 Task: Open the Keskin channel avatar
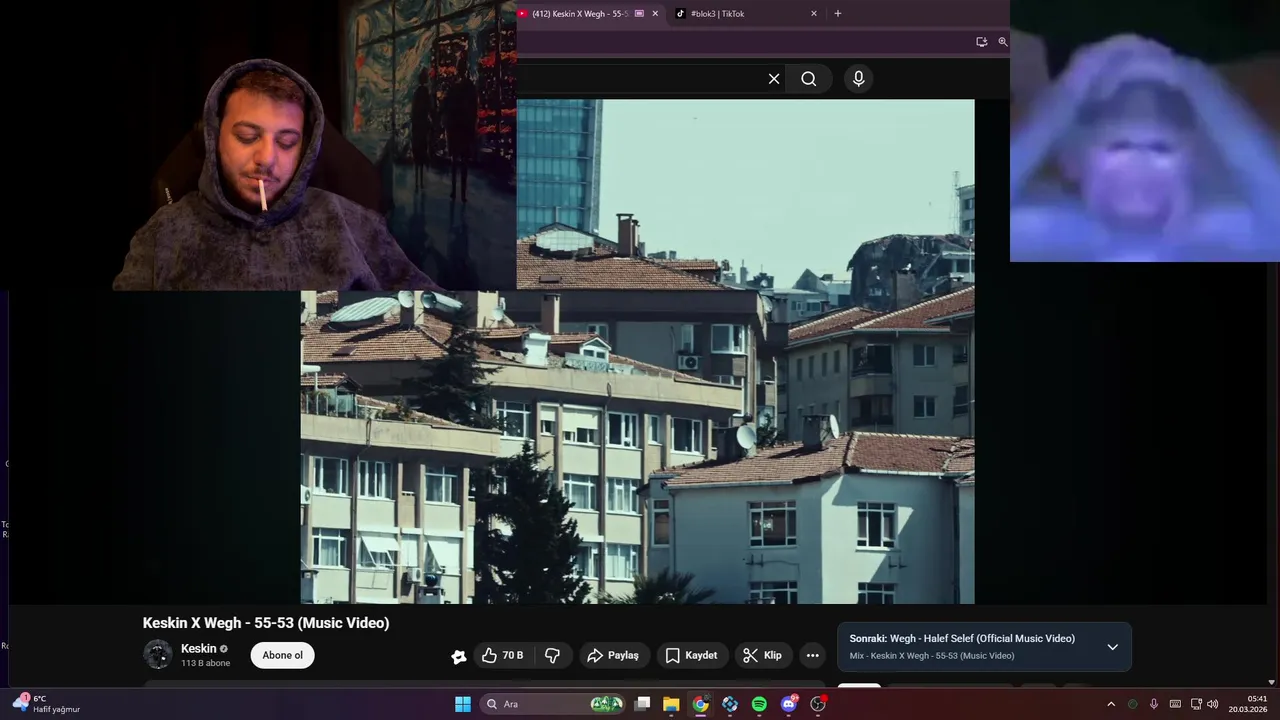[158, 655]
